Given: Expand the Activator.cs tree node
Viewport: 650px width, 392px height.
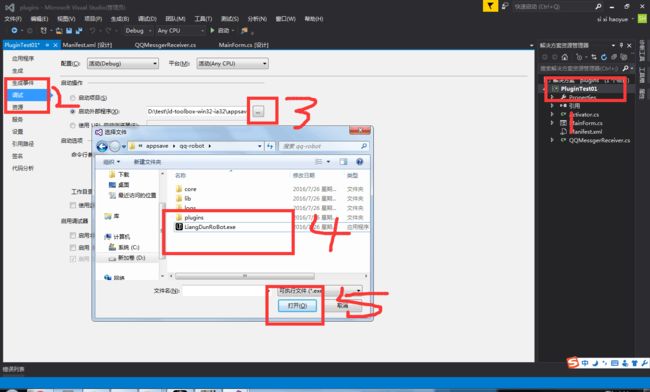Looking at the screenshot, I should 552,114.
